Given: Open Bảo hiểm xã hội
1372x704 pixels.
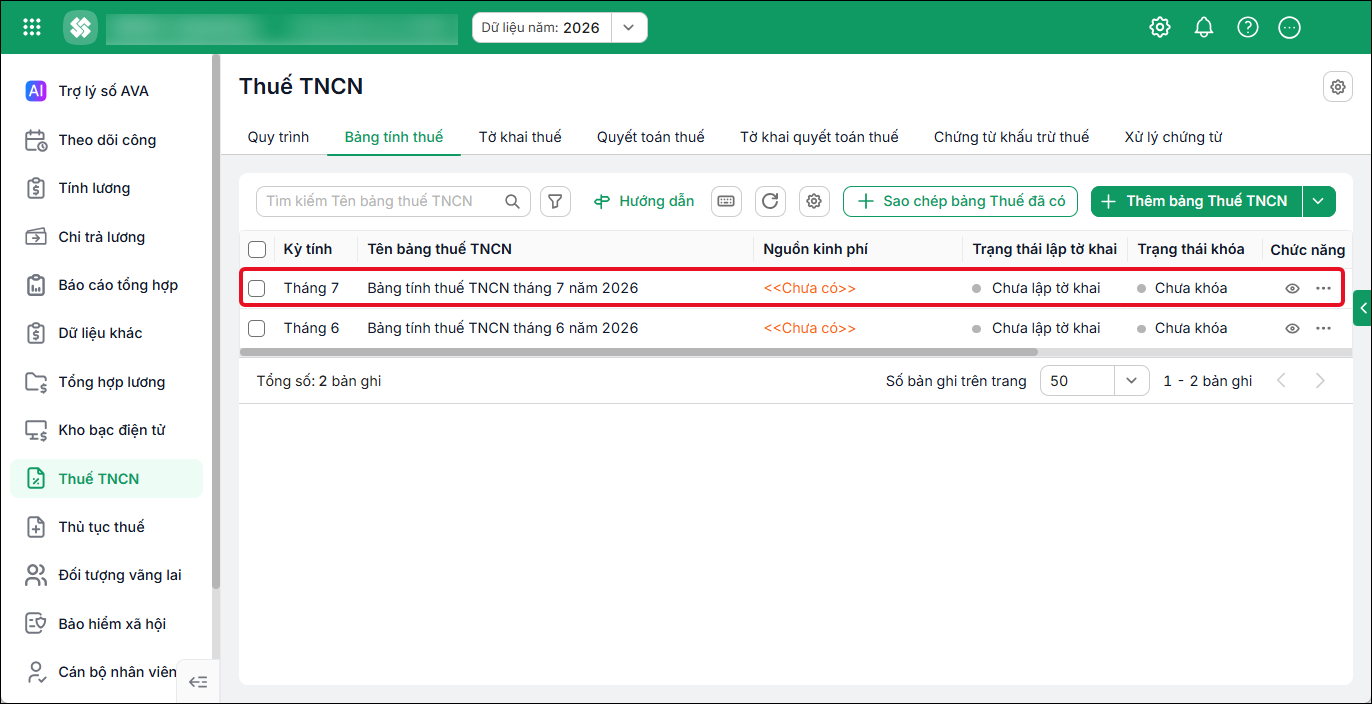Looking at the screenshot, I should (x=109, y=624).
